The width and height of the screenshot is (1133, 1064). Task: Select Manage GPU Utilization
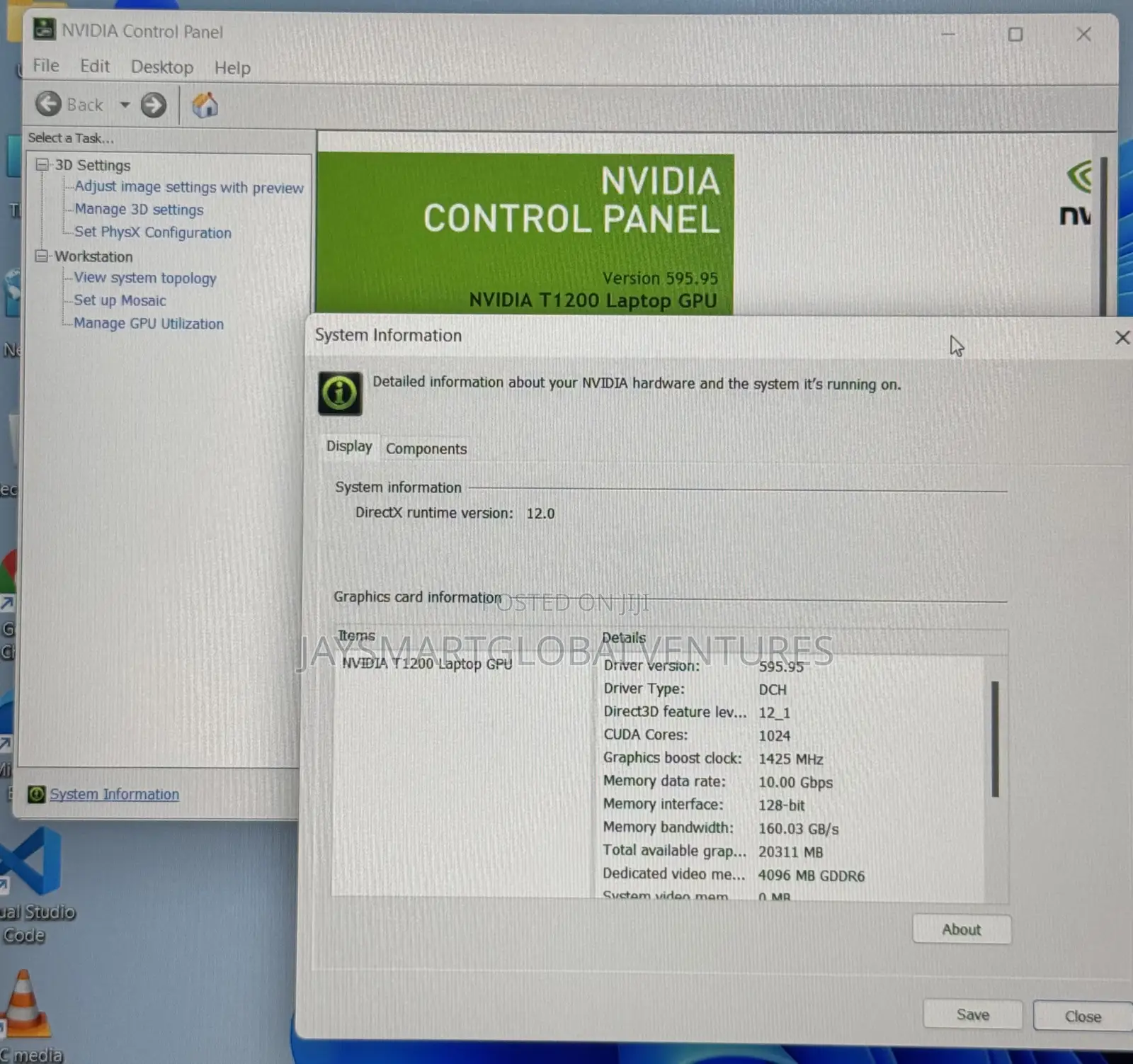coord(149,324)
